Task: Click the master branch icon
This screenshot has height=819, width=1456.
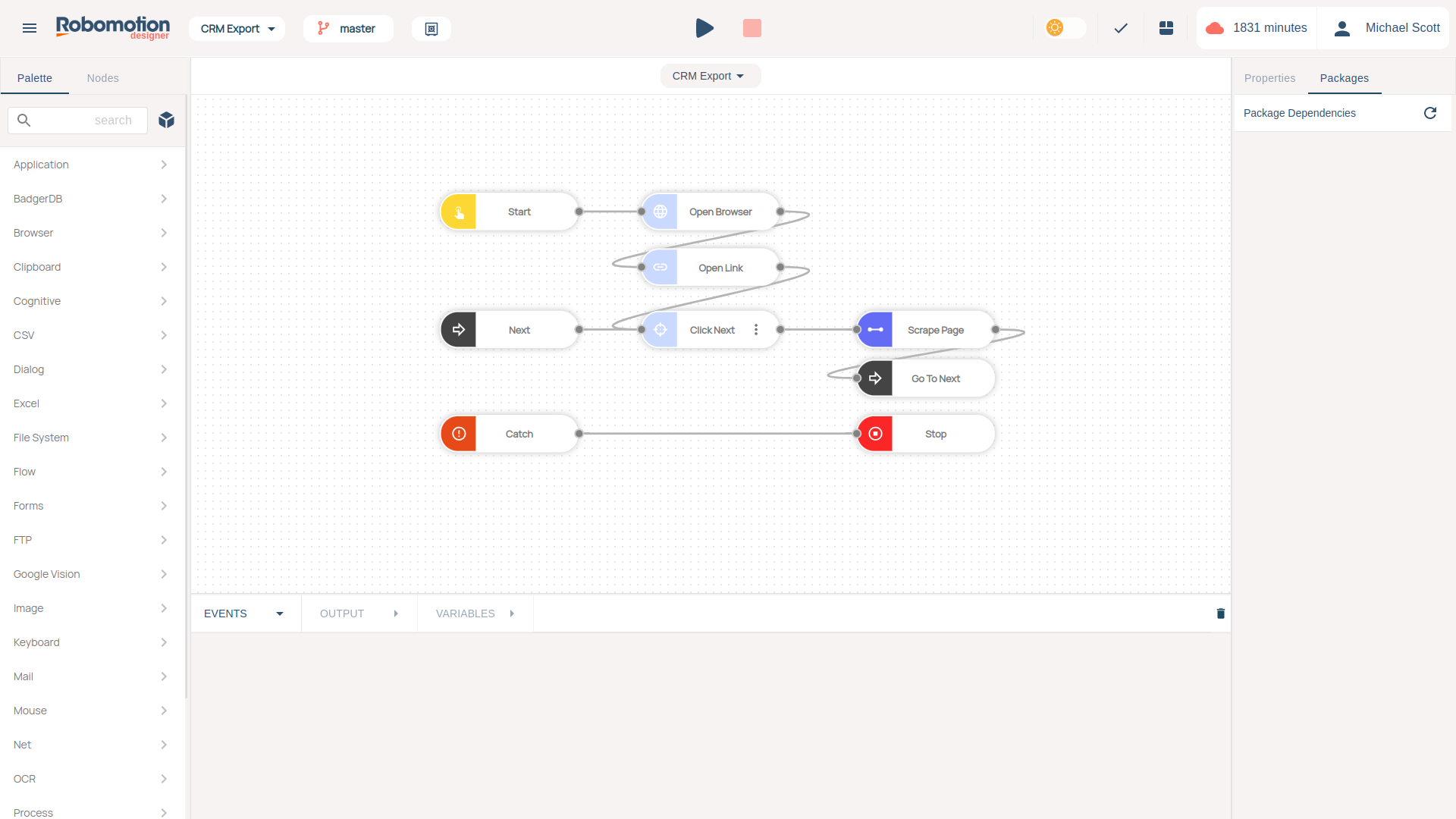Action: pos(324,28)
